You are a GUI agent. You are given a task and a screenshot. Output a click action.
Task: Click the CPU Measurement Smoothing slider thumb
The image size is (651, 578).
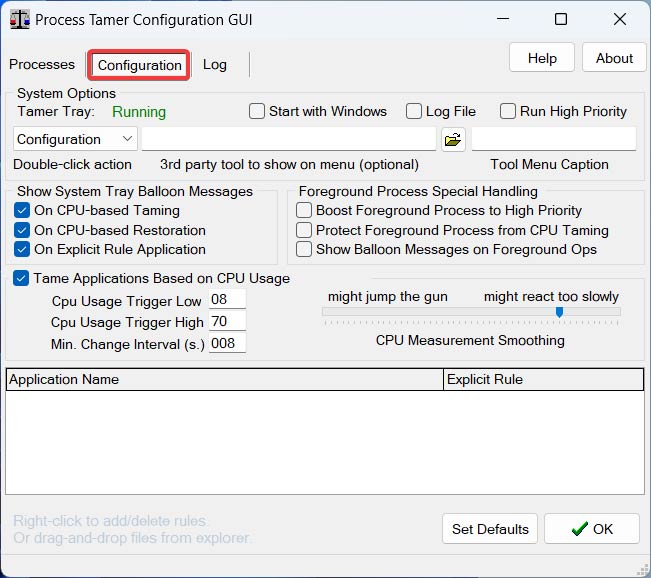click(x=559, y=312)
